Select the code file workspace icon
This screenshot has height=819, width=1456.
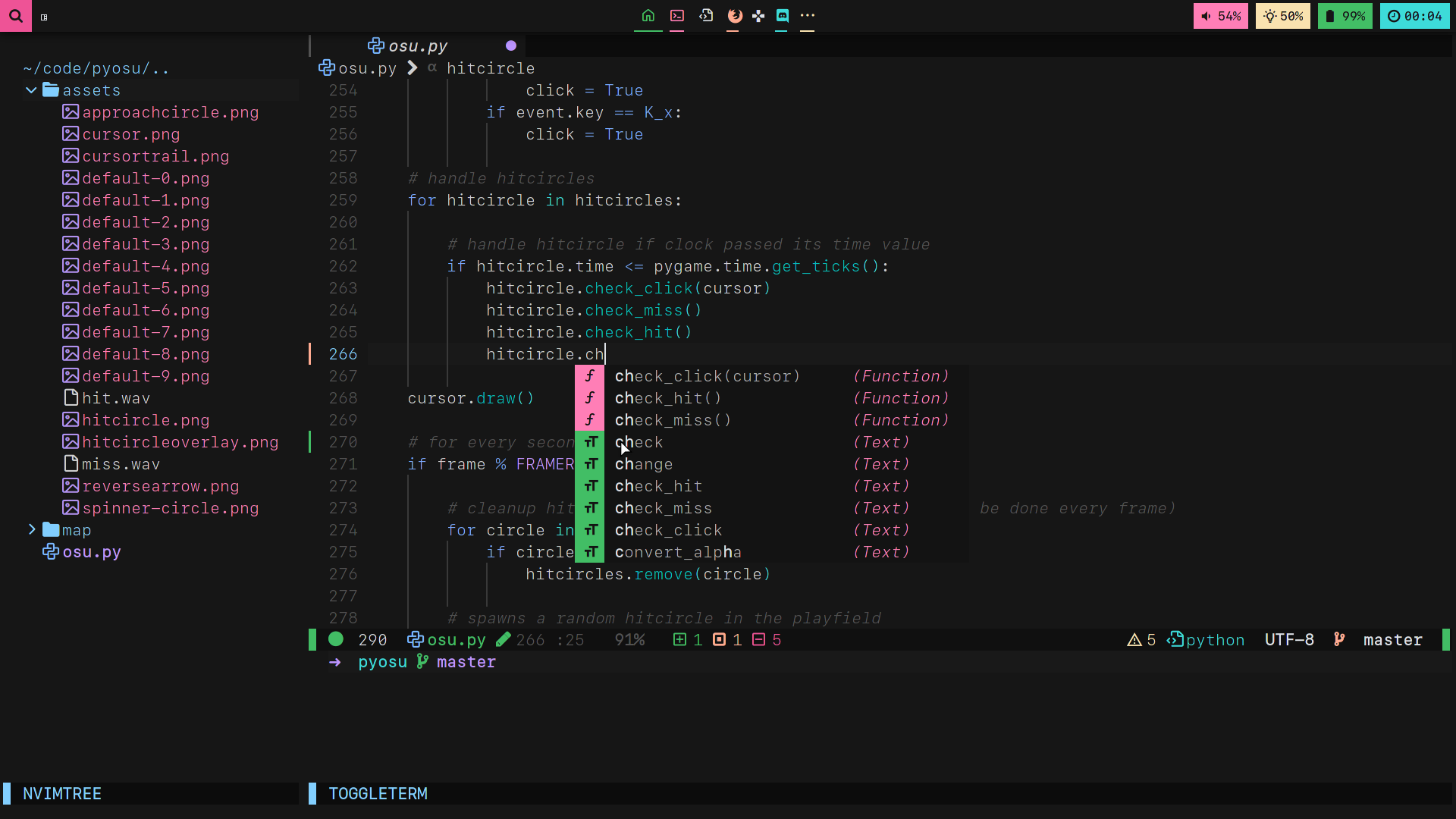pyautogui.click(x=706, y=15)
